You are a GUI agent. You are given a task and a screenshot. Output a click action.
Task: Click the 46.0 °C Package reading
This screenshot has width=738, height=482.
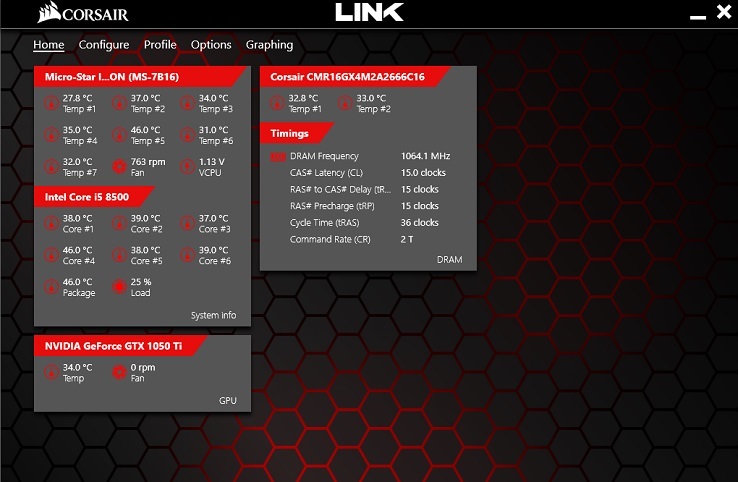click(78, 282)
